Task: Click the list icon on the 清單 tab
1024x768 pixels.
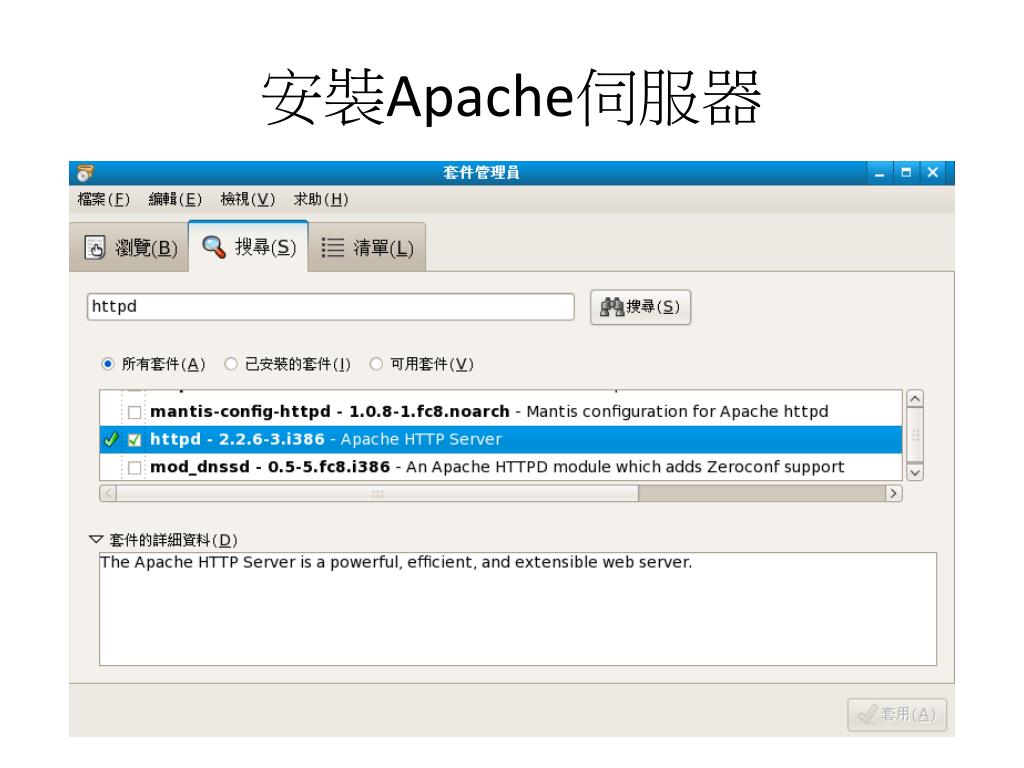Action: pyautogui.click(x=332, y=248)
